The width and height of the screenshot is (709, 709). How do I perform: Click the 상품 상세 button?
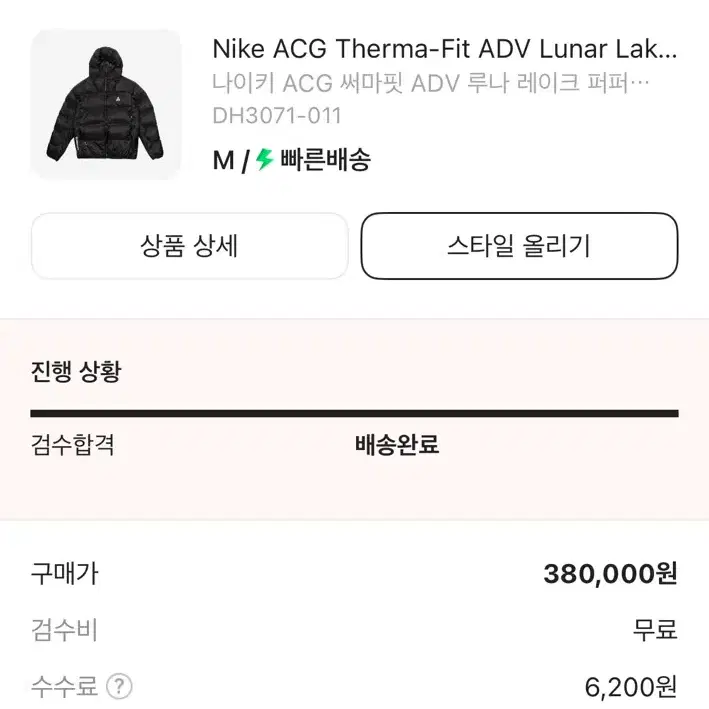[x=189, y=246]
